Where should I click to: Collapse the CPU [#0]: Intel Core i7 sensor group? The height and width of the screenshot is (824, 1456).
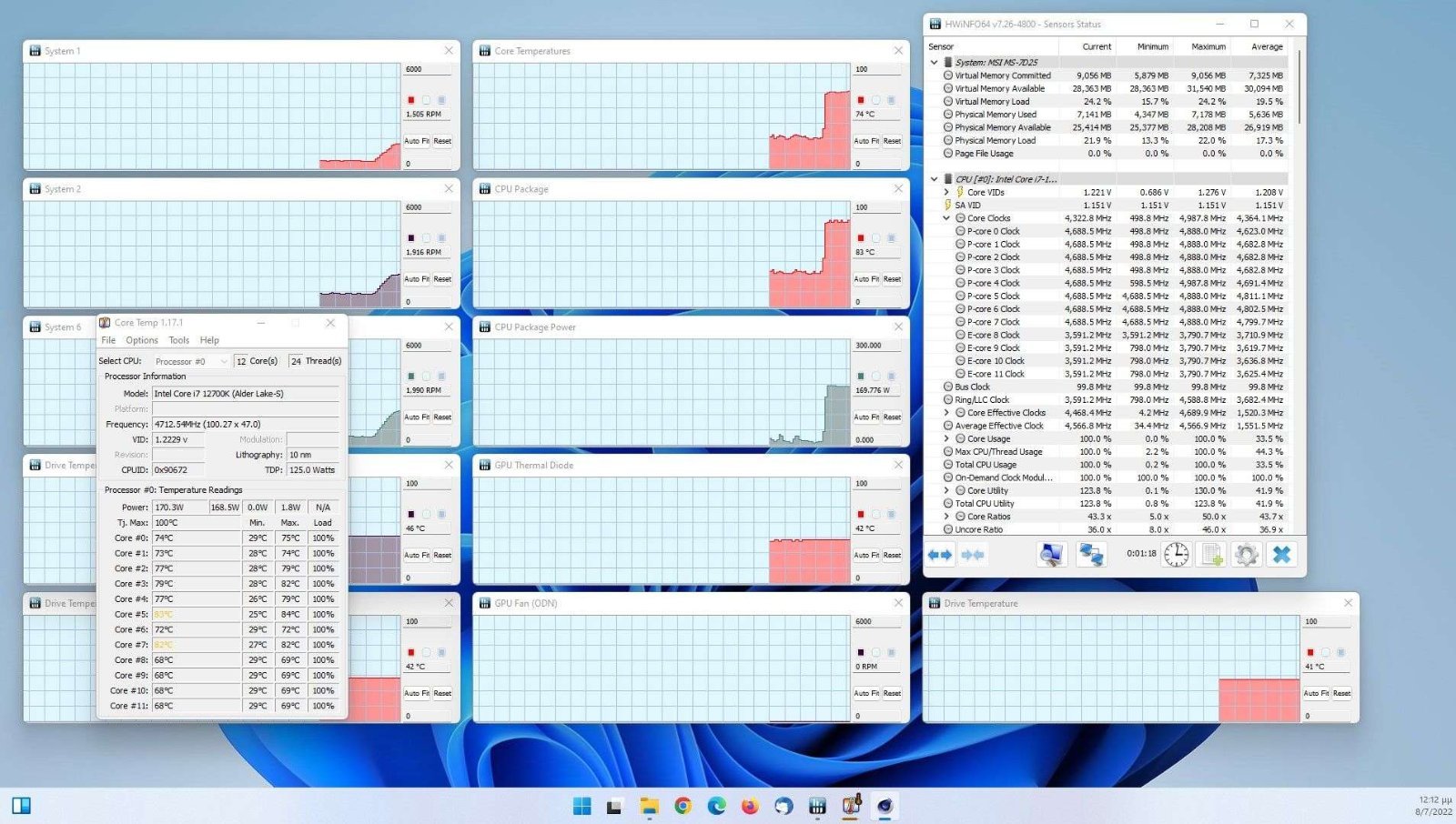click(x=934, y=179)
